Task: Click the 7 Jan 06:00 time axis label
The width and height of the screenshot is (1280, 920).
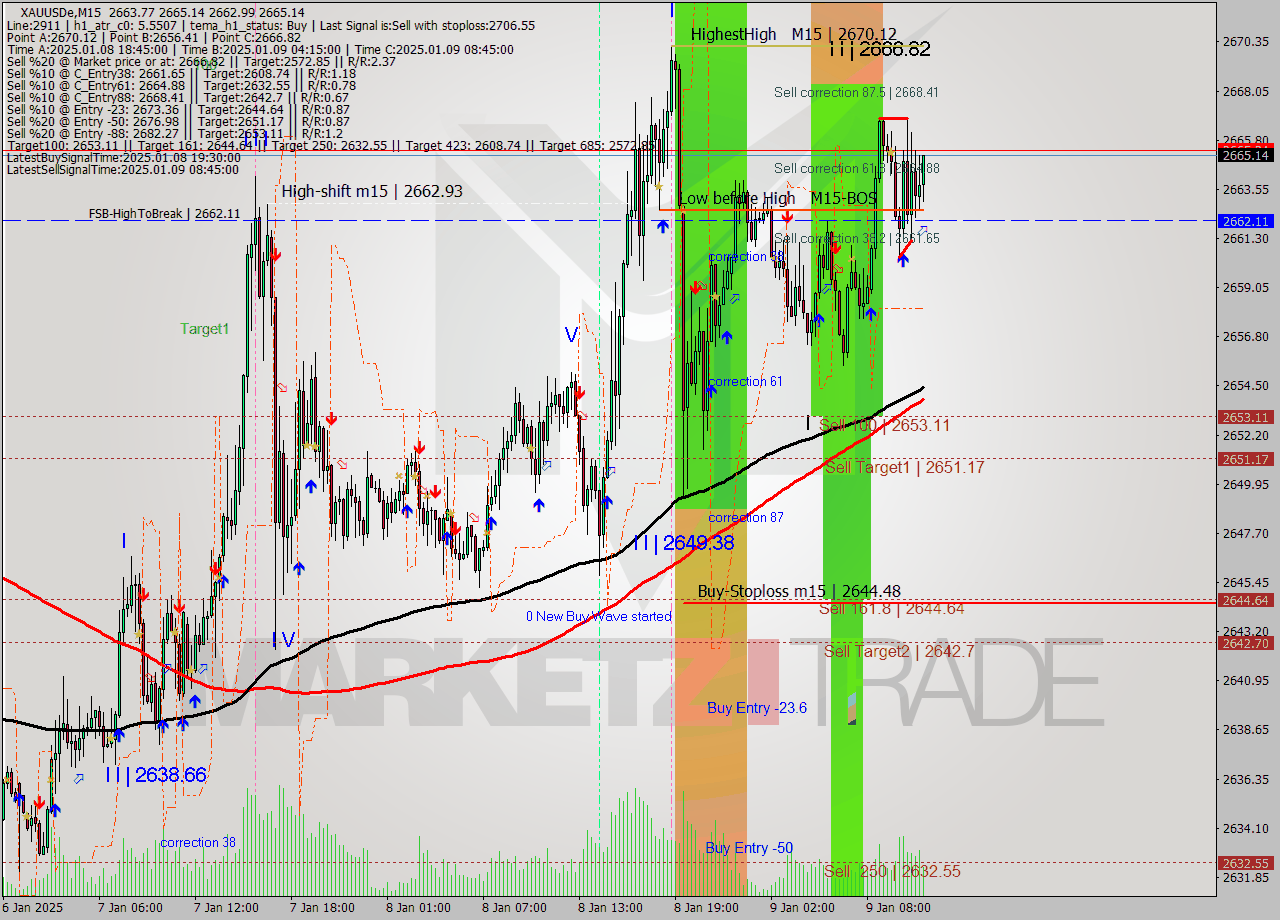Action: [x=129, y=908]
